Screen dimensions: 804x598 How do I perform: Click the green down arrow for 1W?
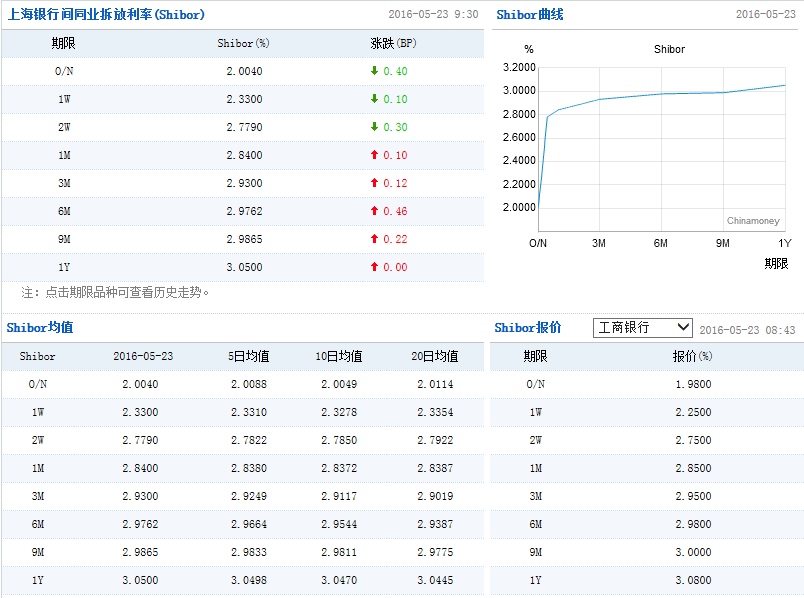click(374, 99)
